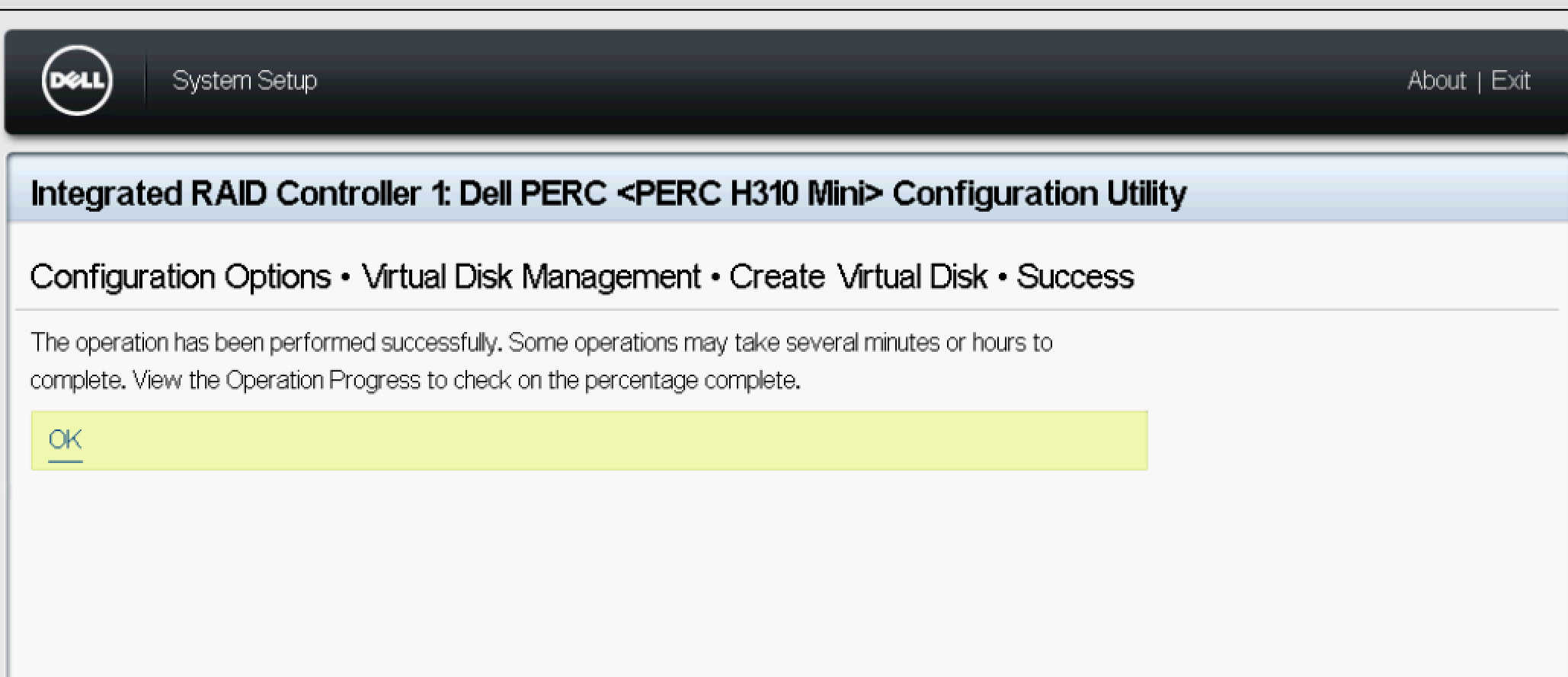Exit the System Setup utility

click(1510, 81)
